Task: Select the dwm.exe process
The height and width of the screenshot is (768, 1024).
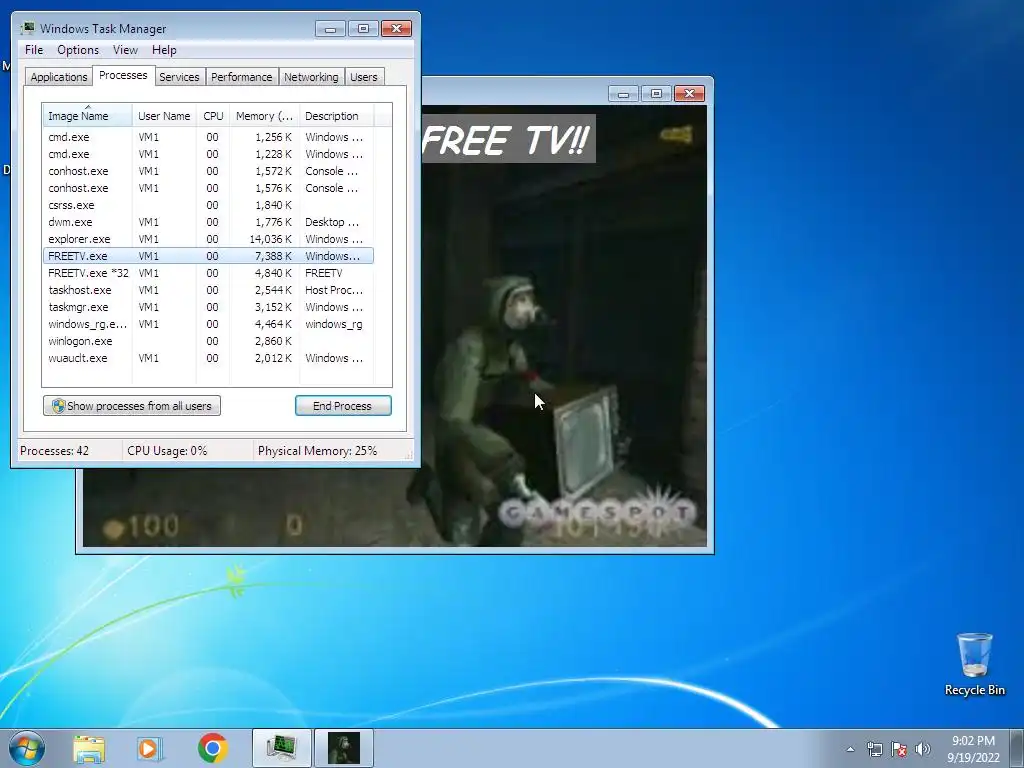Action: [208, 222]
